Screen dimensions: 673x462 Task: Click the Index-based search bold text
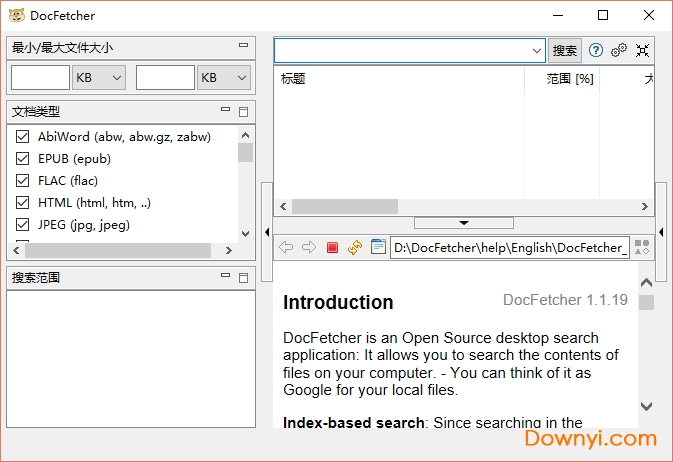point(354,422)
